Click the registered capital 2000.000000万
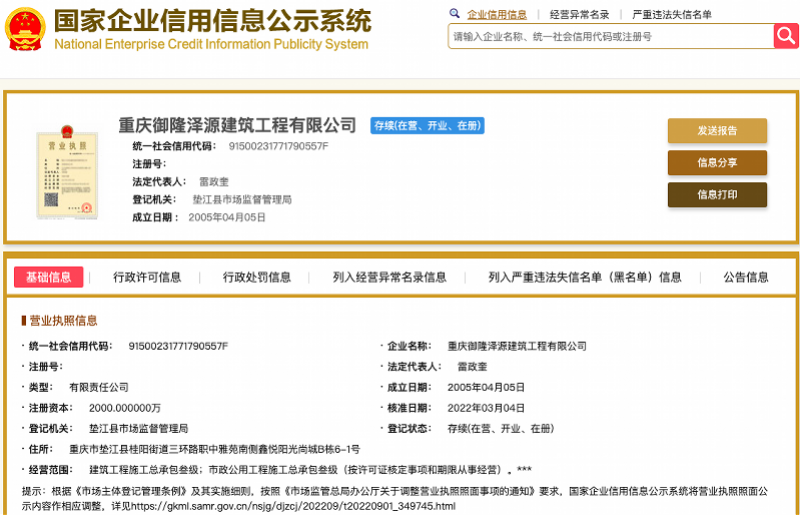The height and width of the screenshot is (515, 800). point(125,408)
